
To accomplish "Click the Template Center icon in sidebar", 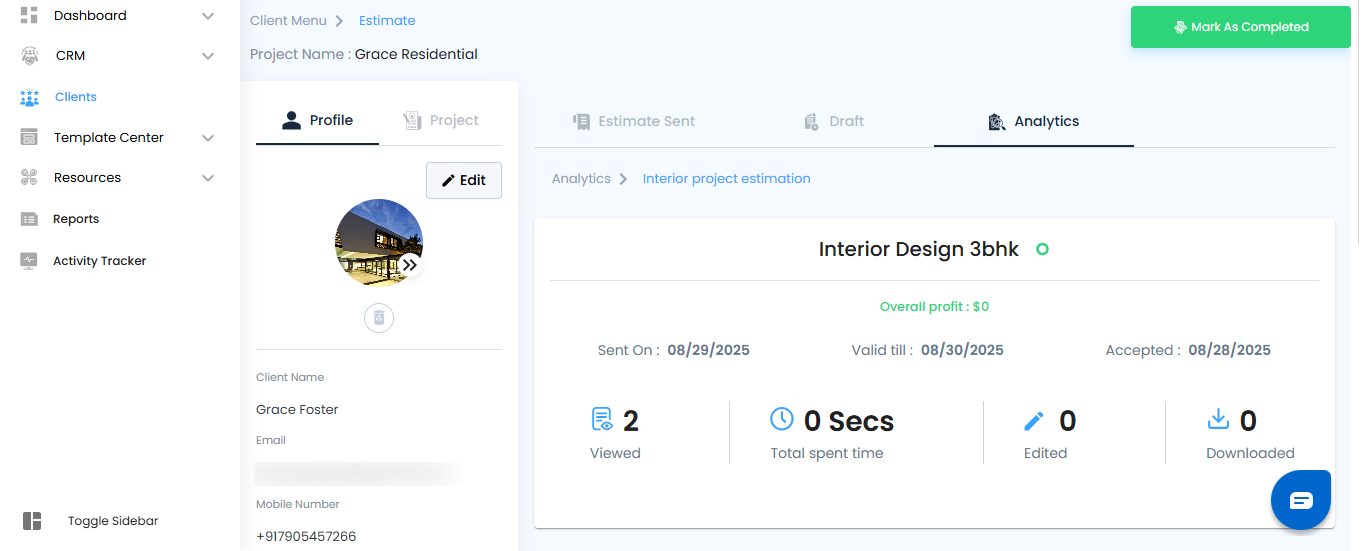I will point(29,138).
